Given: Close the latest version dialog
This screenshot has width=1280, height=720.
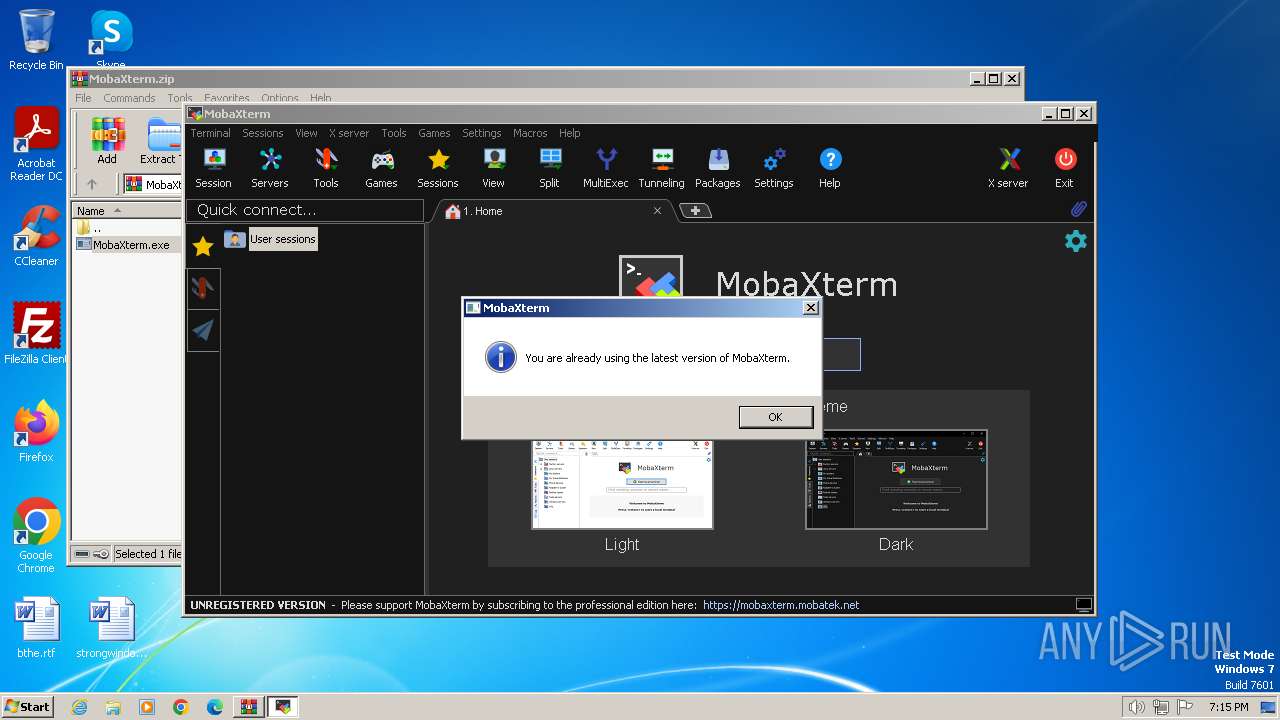Looking at the screenshot, I should coord(810,308).
